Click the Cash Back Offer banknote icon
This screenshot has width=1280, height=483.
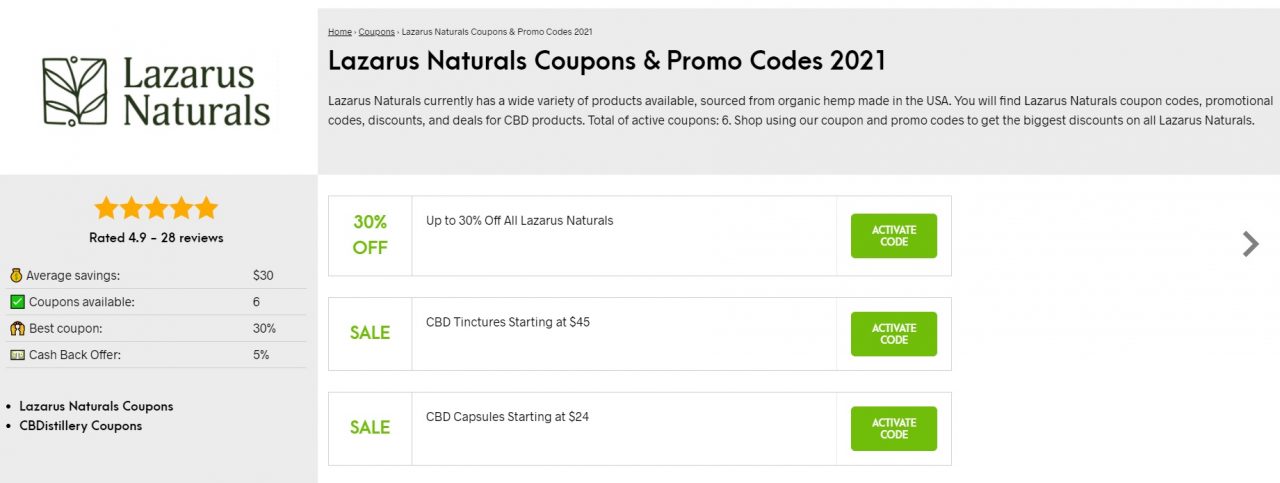coord(17,355)
